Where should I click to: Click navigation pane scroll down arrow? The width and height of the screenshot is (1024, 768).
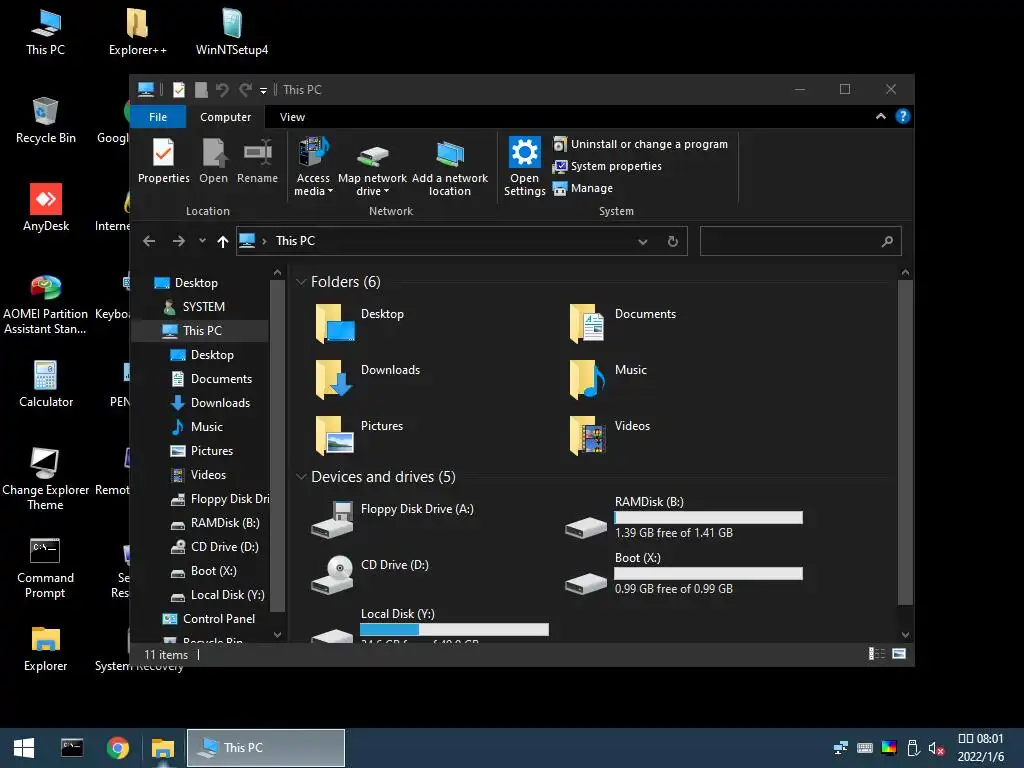coord(278,635)
